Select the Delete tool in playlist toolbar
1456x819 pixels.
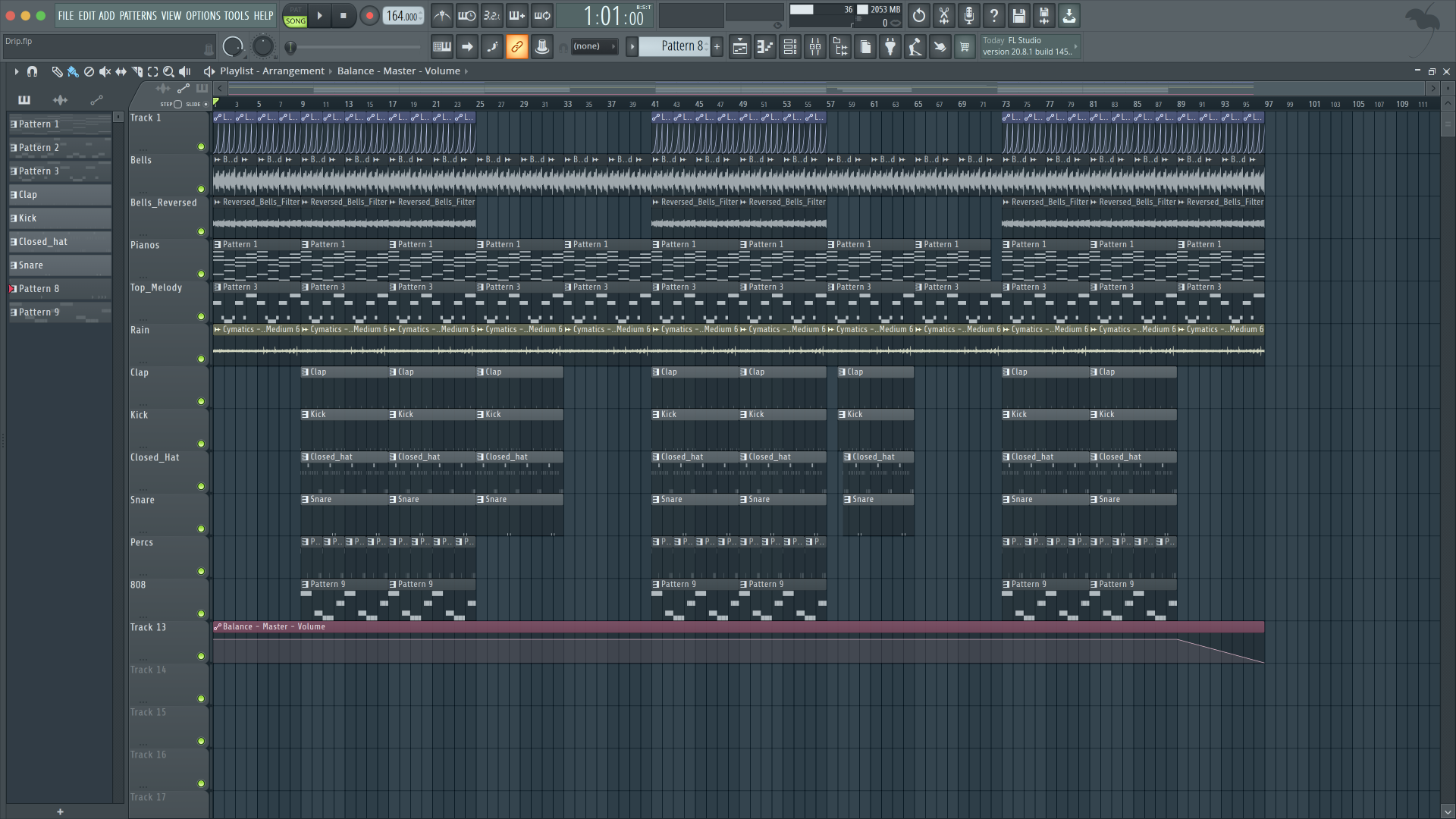pyautogui.click(x=89, y=71)
